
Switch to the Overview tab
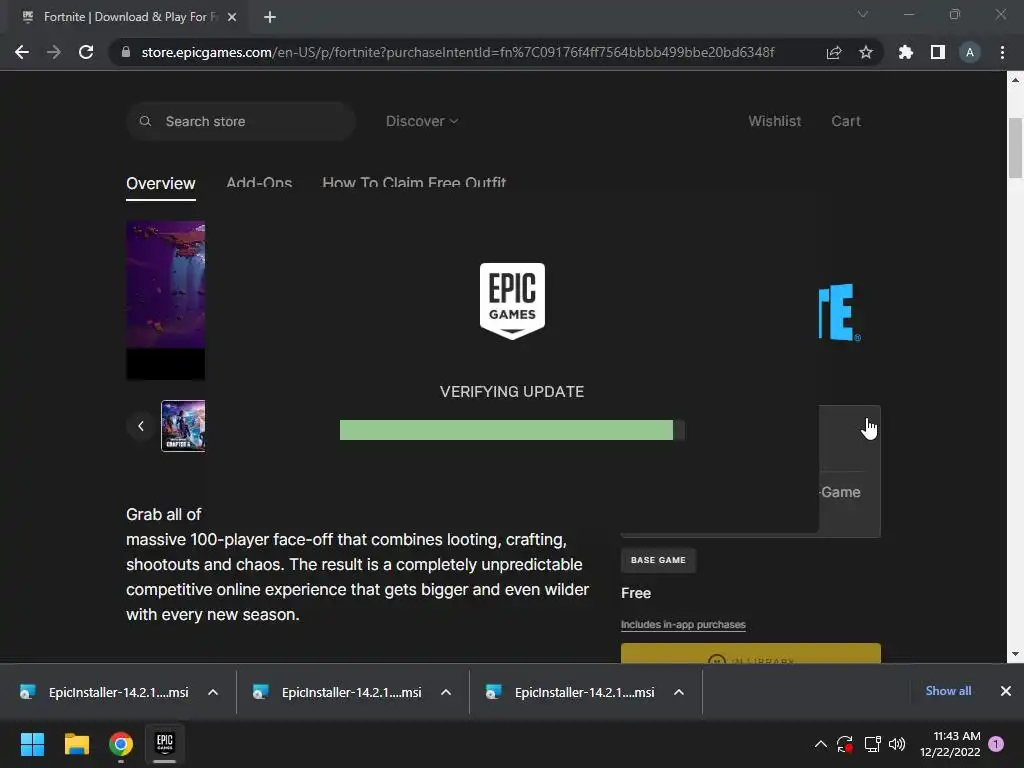pos(161,184)
